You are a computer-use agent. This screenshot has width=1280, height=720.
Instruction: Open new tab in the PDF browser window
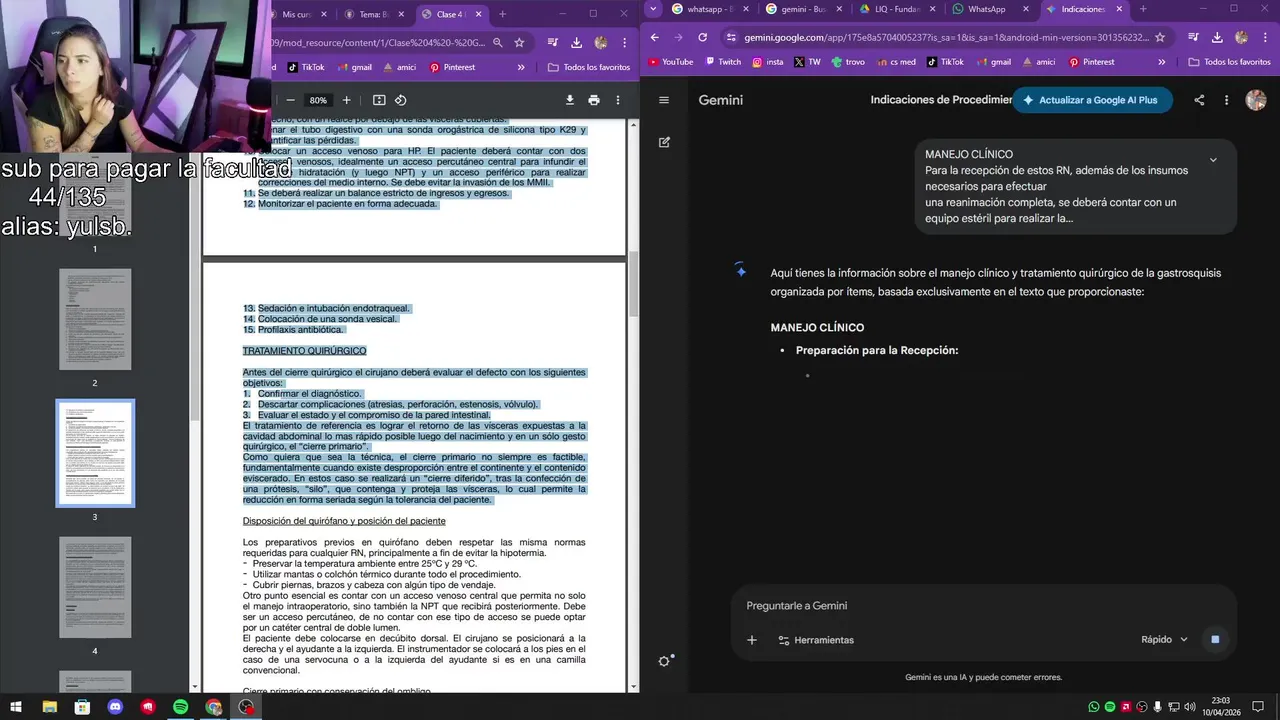click(x=502, y=14)
